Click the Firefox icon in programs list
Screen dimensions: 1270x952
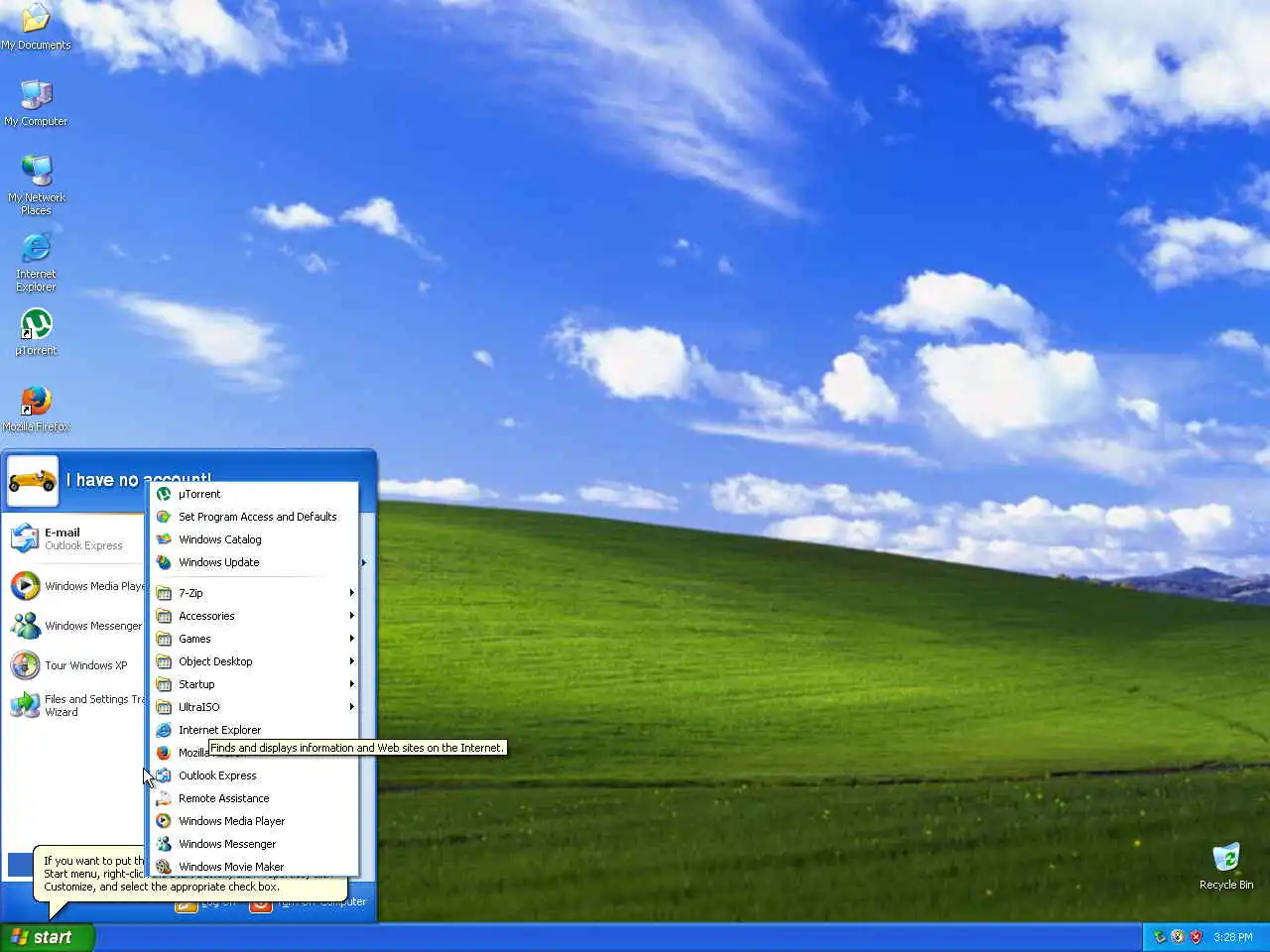164,753
